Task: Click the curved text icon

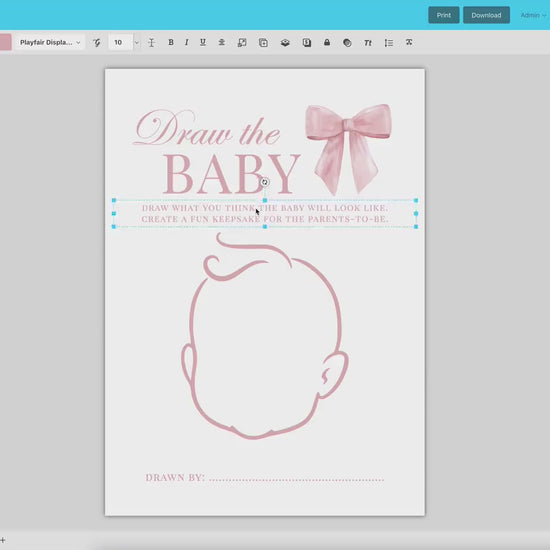Action: click(x=409, y=42)
